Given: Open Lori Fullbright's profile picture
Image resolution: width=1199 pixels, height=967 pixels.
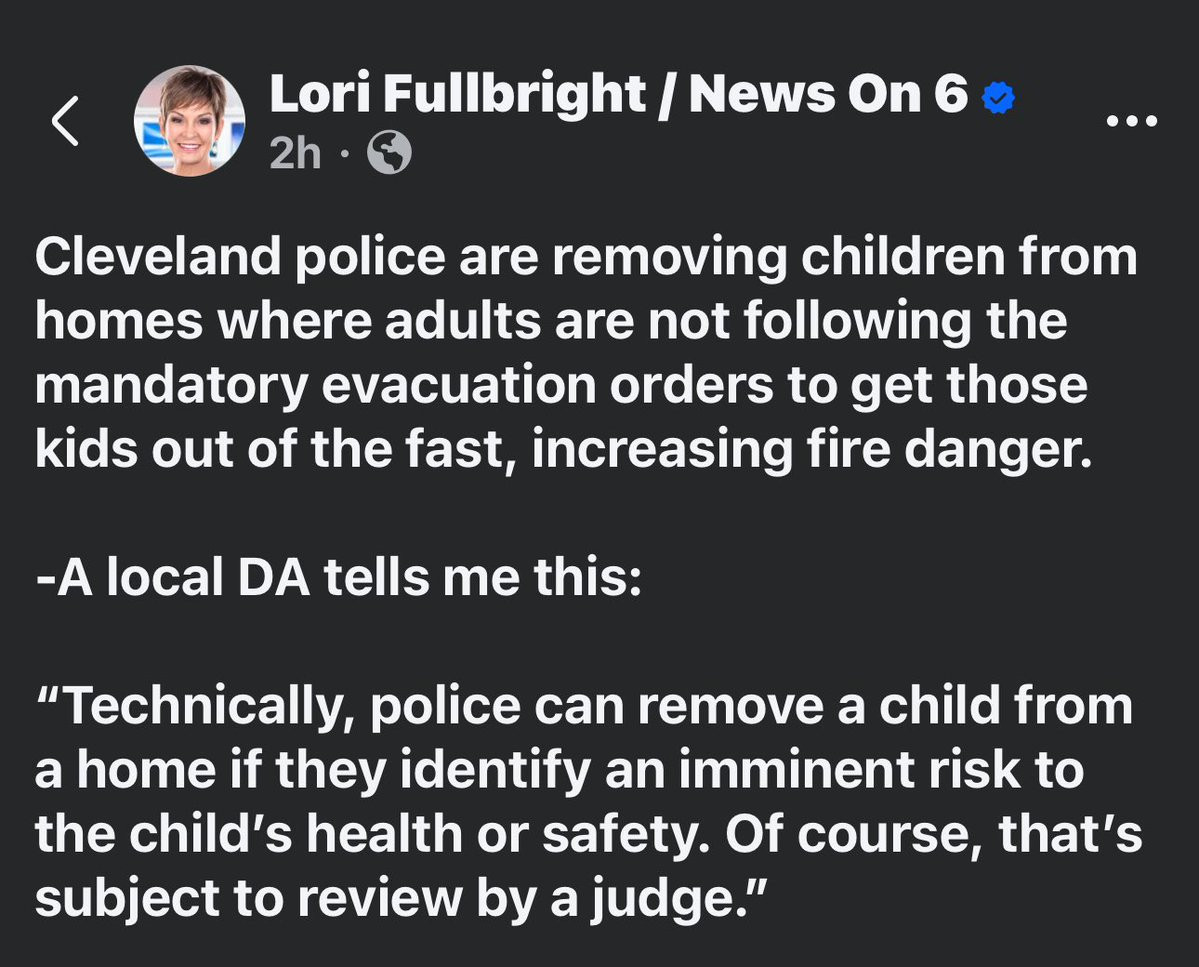Looking at the screenshot, I should [x=189, y=121].
